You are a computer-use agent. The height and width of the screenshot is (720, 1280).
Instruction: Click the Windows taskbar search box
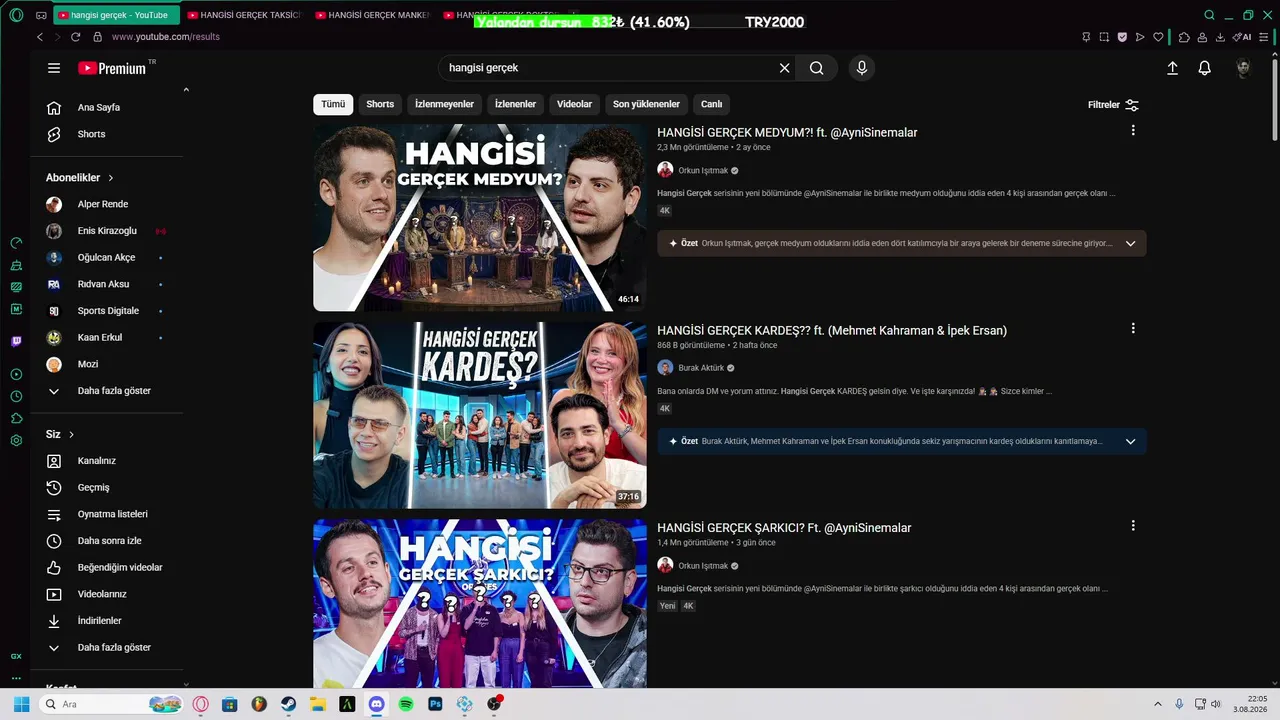pos(110,704)
